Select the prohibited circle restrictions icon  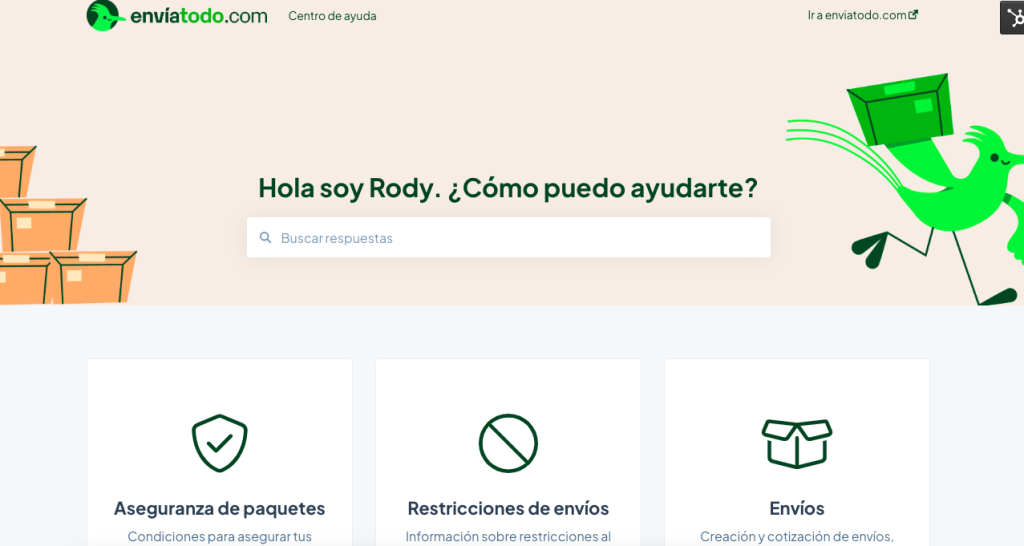[x=508, y=443]
